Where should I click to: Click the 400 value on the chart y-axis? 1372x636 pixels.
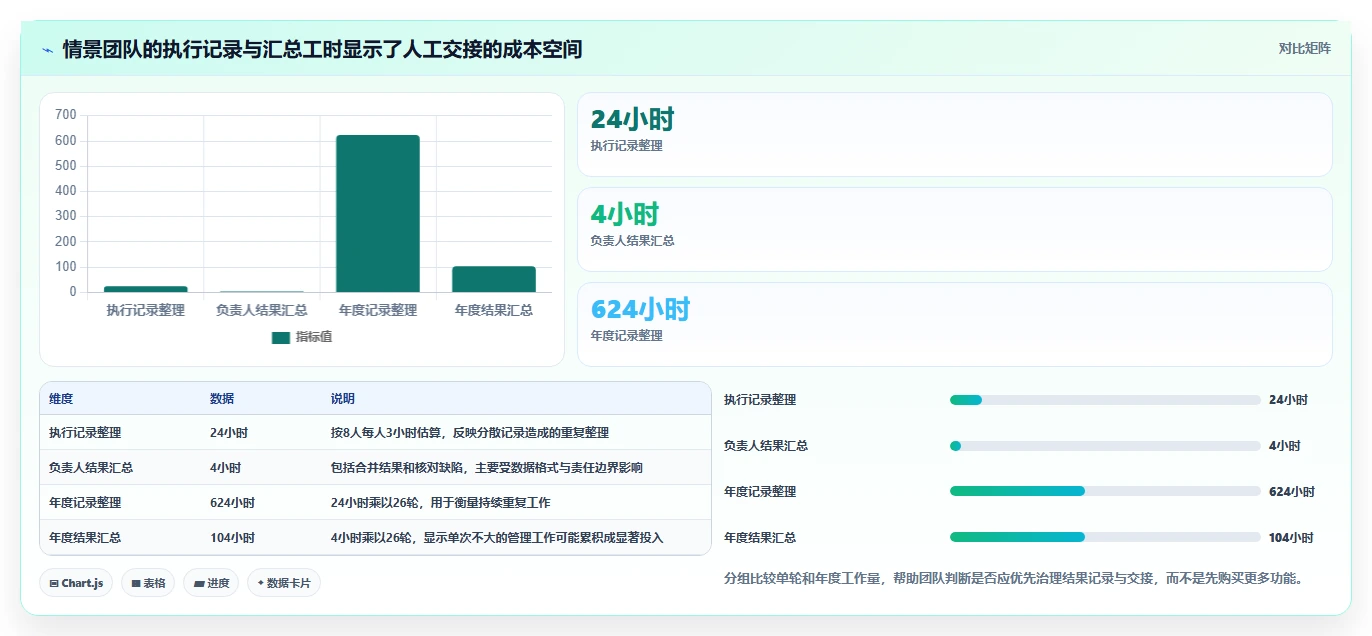[66, 191]
